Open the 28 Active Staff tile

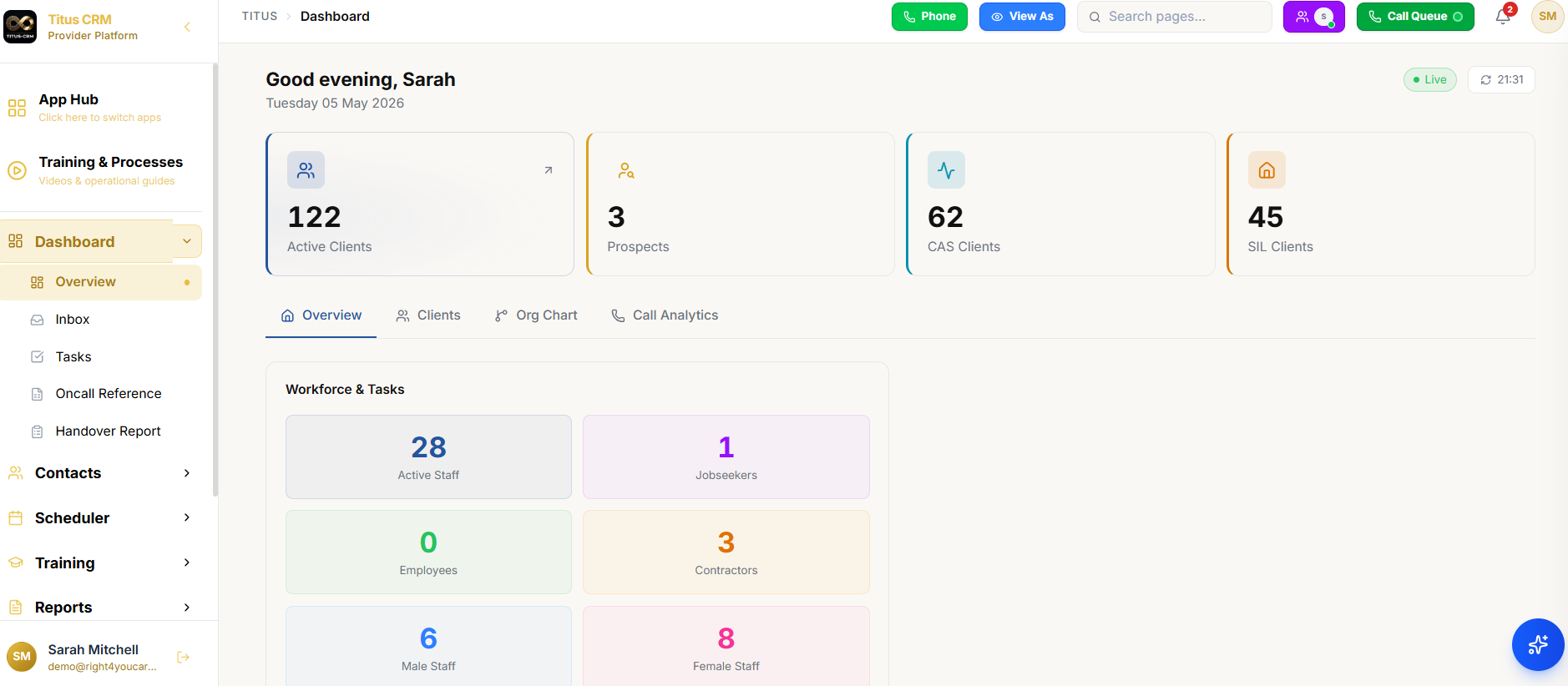click(428, 457)
